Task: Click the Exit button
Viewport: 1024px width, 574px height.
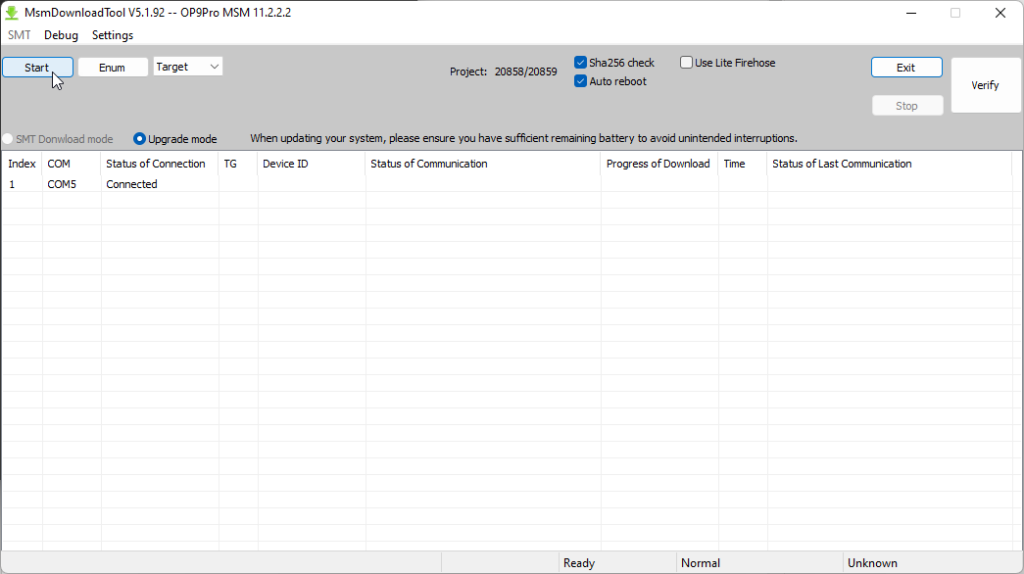Action: point(906,67)
